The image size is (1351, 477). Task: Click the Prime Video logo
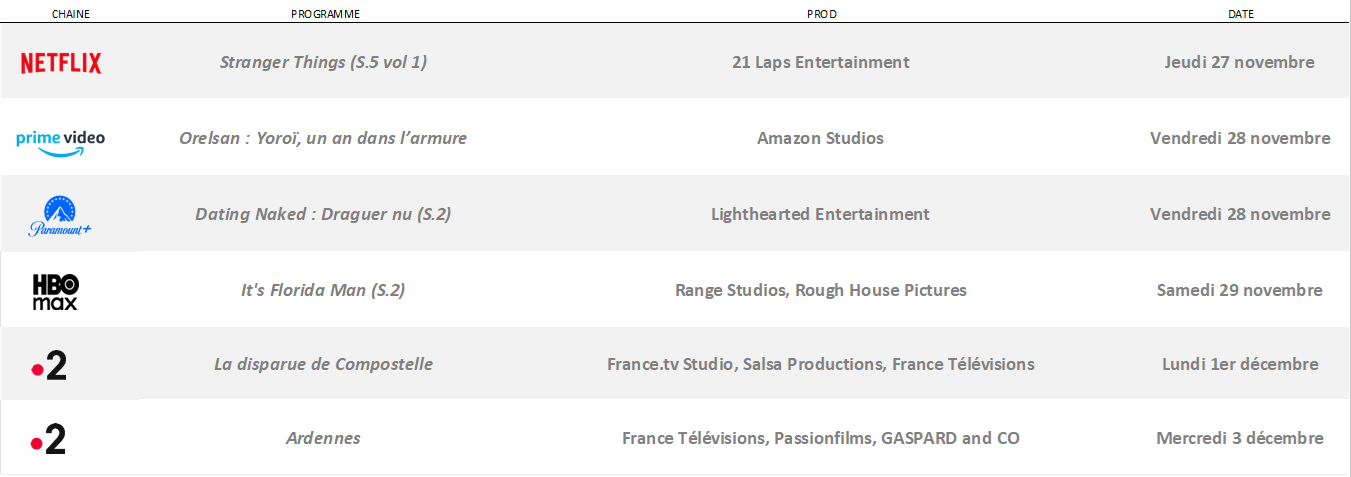point(61,140)
